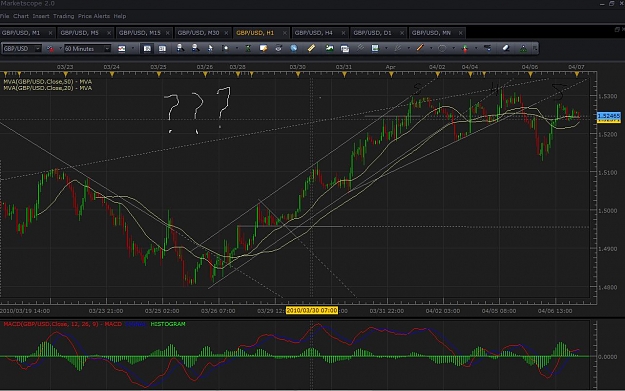Open the Trading menu
Image resolution: width=625 pixels, height=391 pixels.
[63, 16]
